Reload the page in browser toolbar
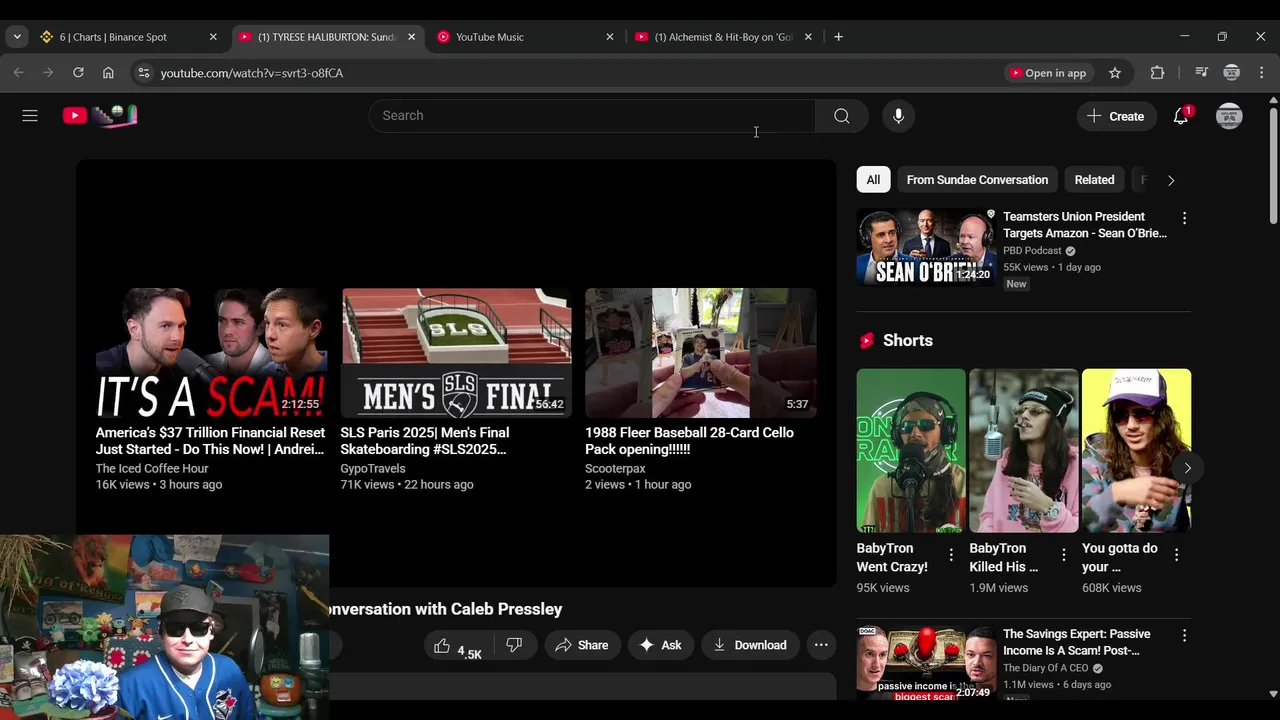 pyautogui.click(x=78, y=73)
